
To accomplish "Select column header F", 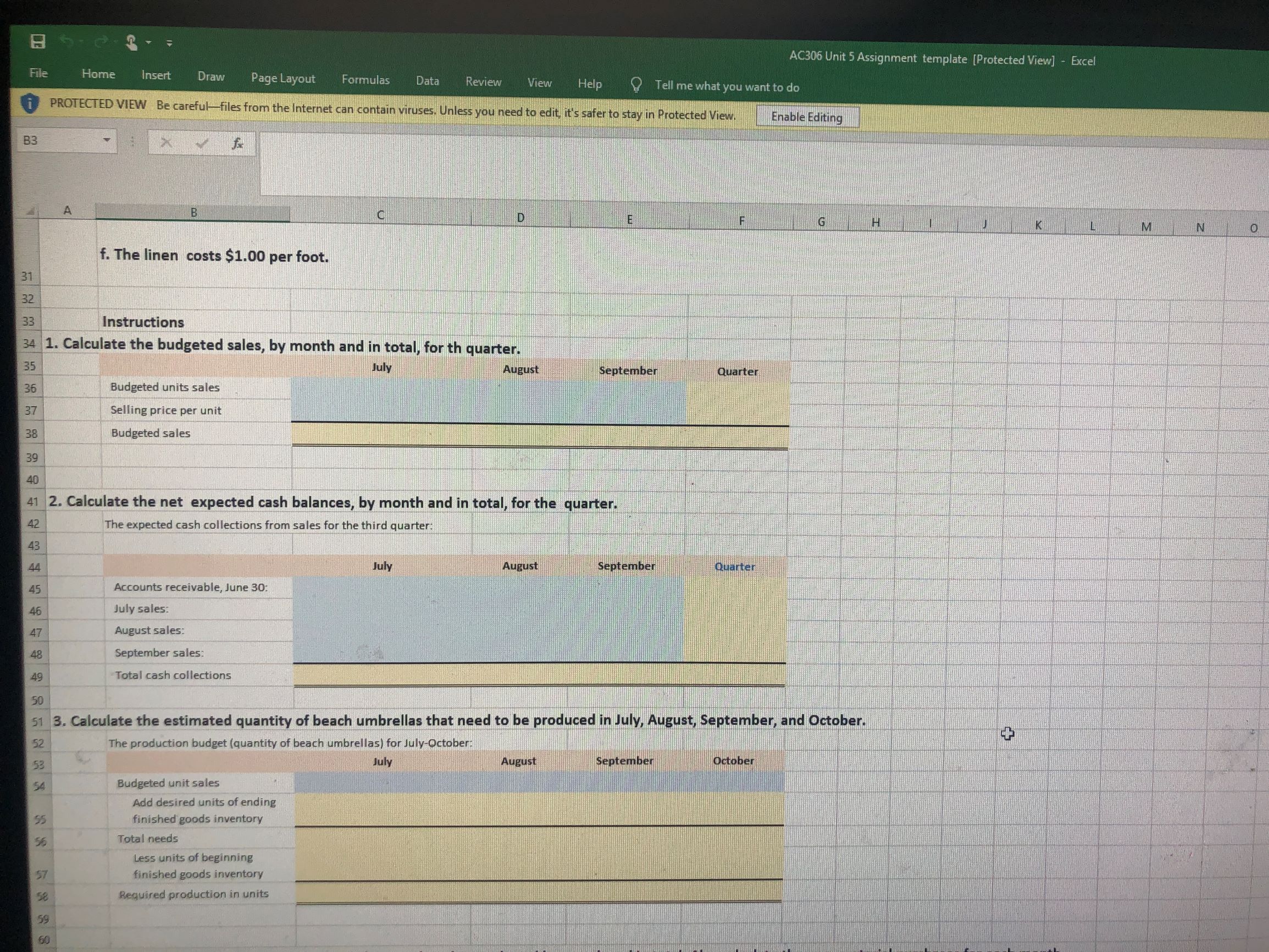I will pyautogui.click(x=743, y=220).
